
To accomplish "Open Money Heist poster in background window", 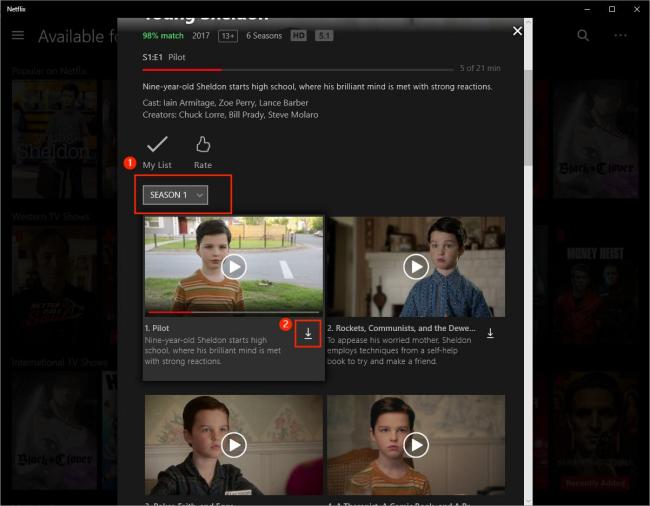I will (596, 285).
